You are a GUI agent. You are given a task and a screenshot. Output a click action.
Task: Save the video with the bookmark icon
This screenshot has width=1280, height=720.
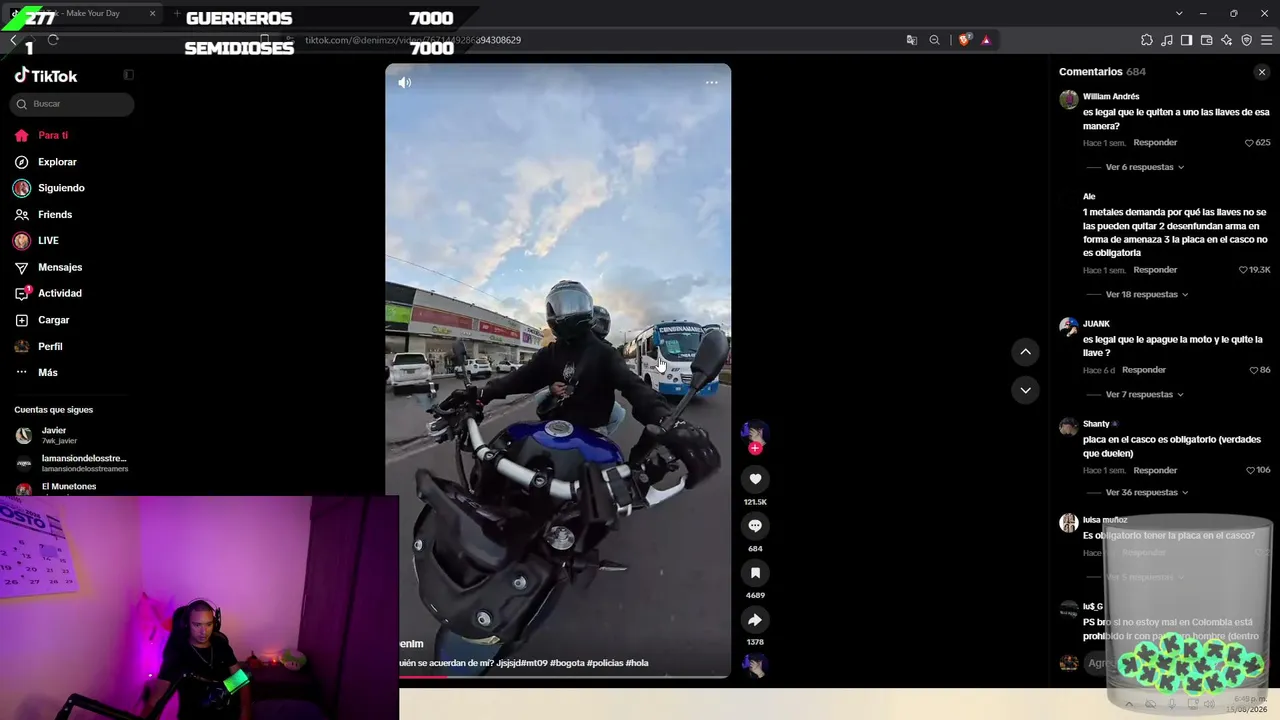pyautogui.click(x=755, y=573)
